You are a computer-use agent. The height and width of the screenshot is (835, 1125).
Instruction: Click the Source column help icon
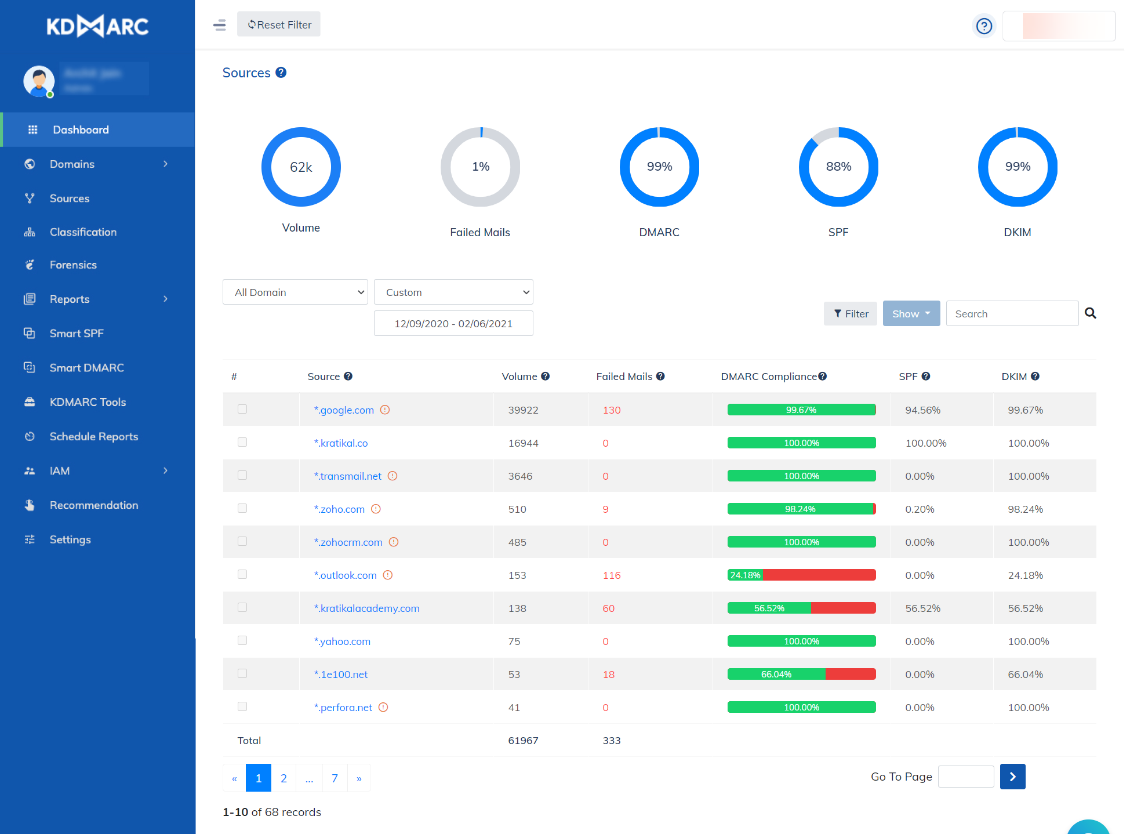pyautogui.click(x=348, y=377)
